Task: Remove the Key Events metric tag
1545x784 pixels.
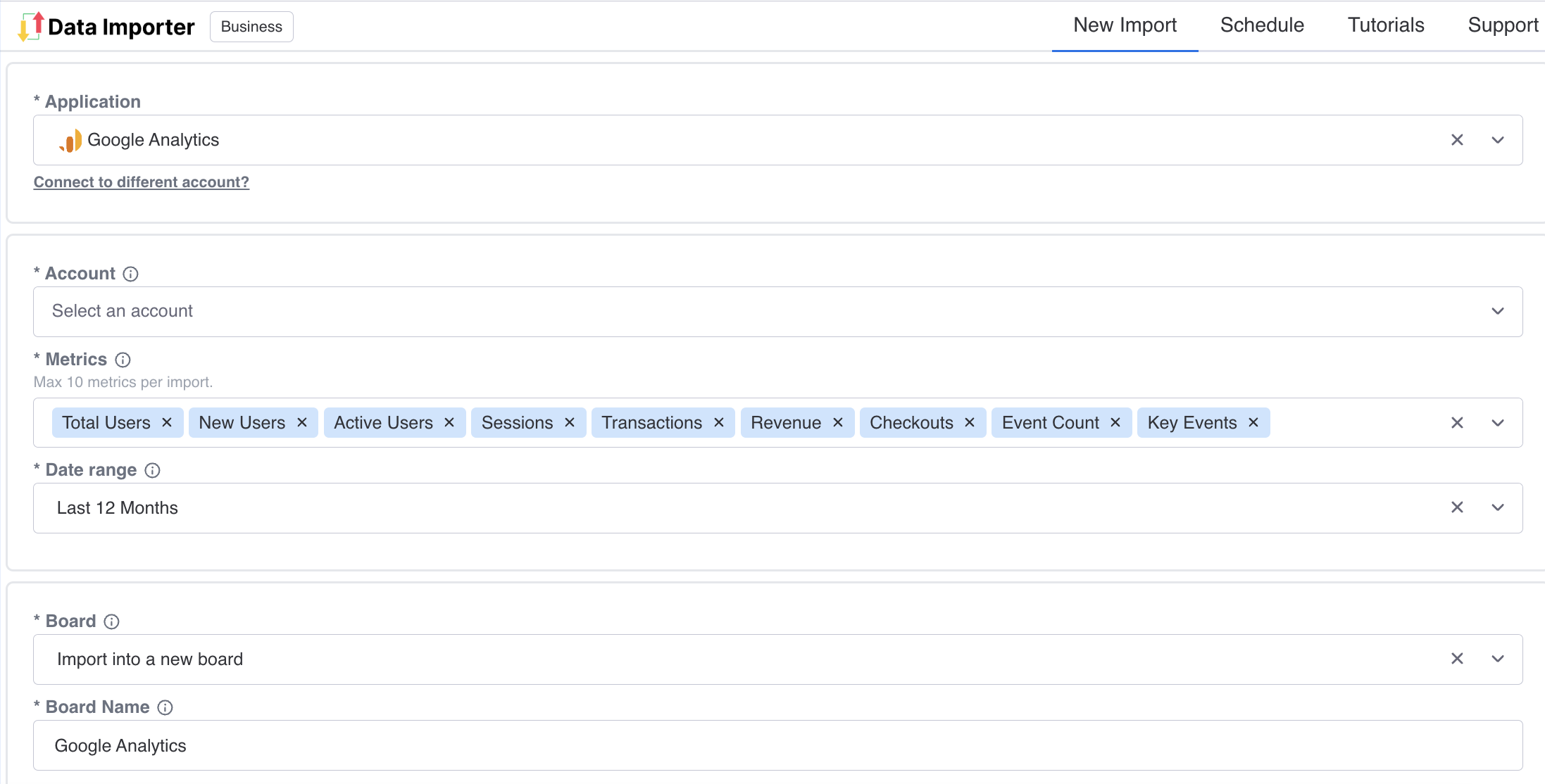Action: coord(1253,422)
